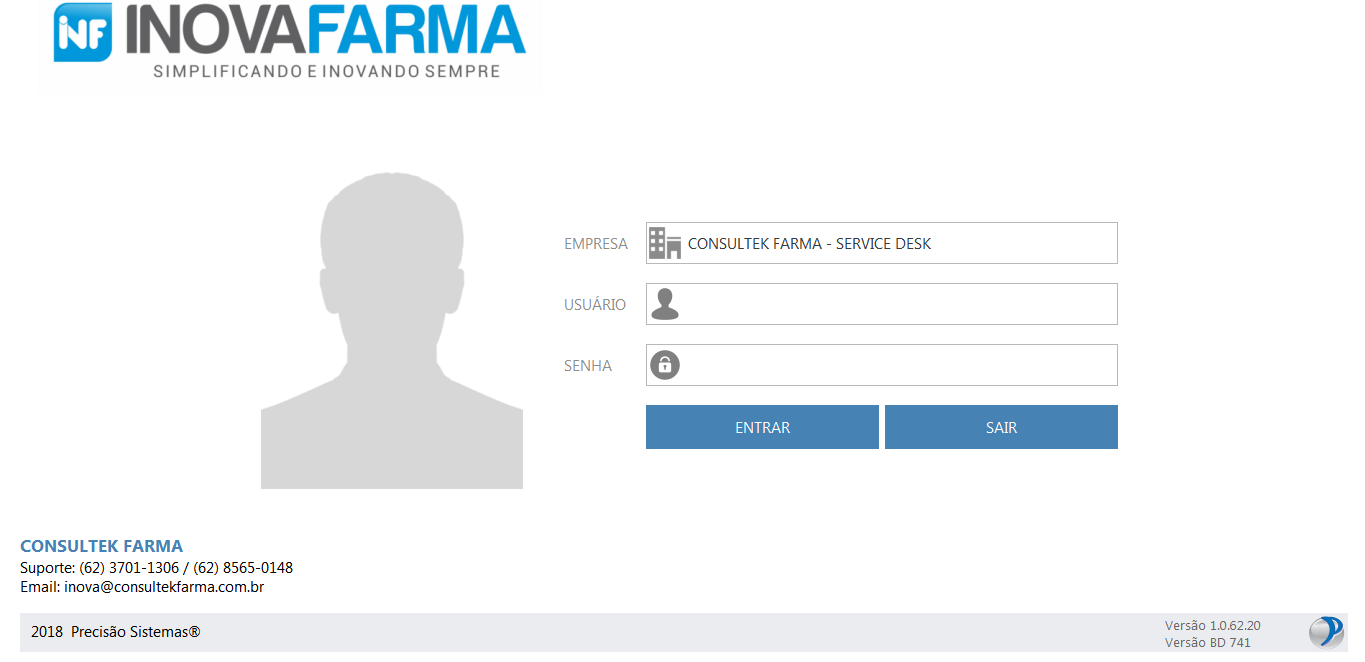
Task: Click the inova@consultekfarma.com.br email text
Action: pyautogui.click(x=164, y=587)
